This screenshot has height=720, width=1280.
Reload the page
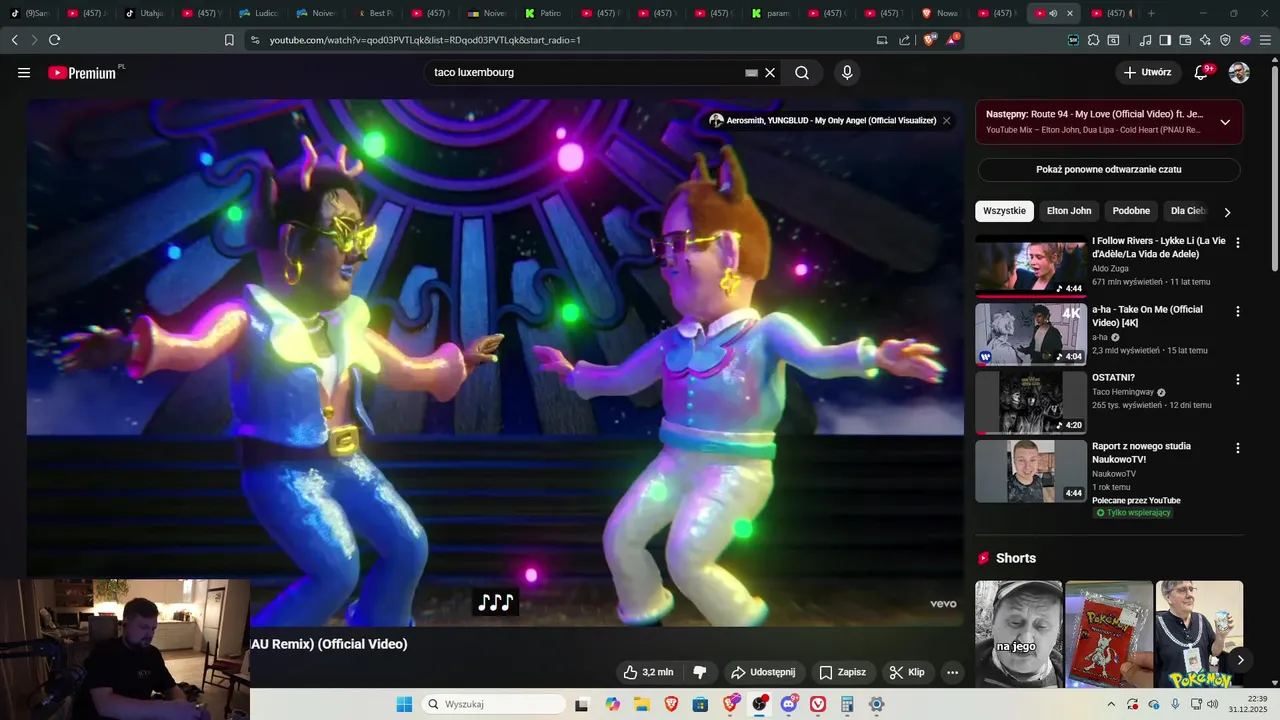coord(54,40)
